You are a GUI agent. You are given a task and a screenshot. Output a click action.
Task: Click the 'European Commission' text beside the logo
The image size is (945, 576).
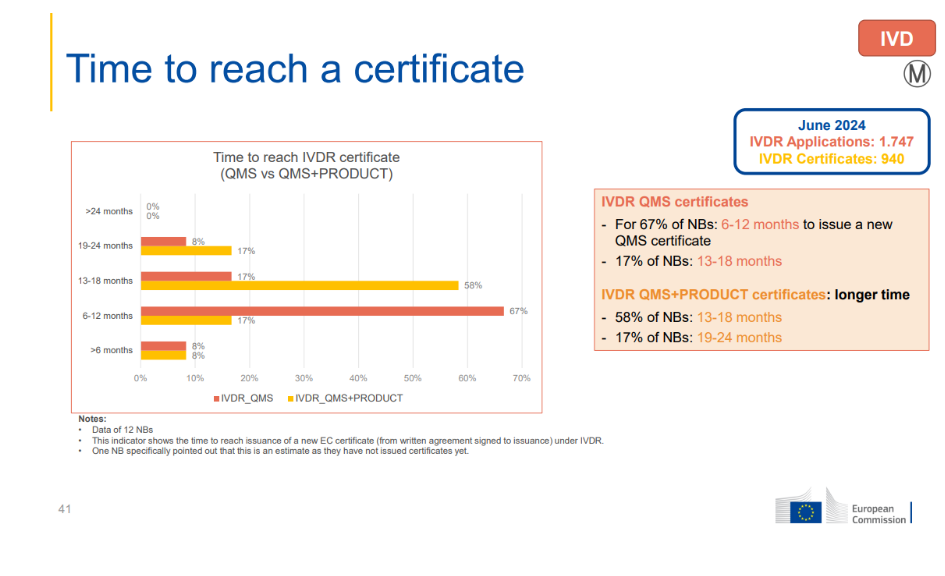tap(878, 513)
